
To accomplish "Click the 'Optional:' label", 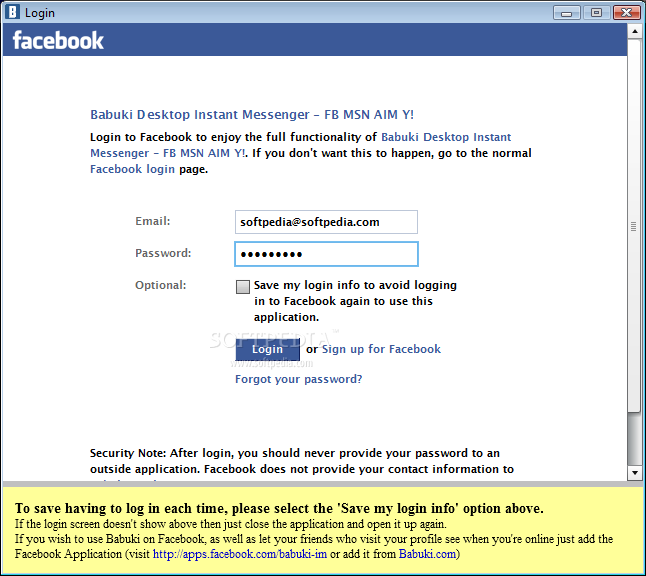I will click(x=161, y=285).
